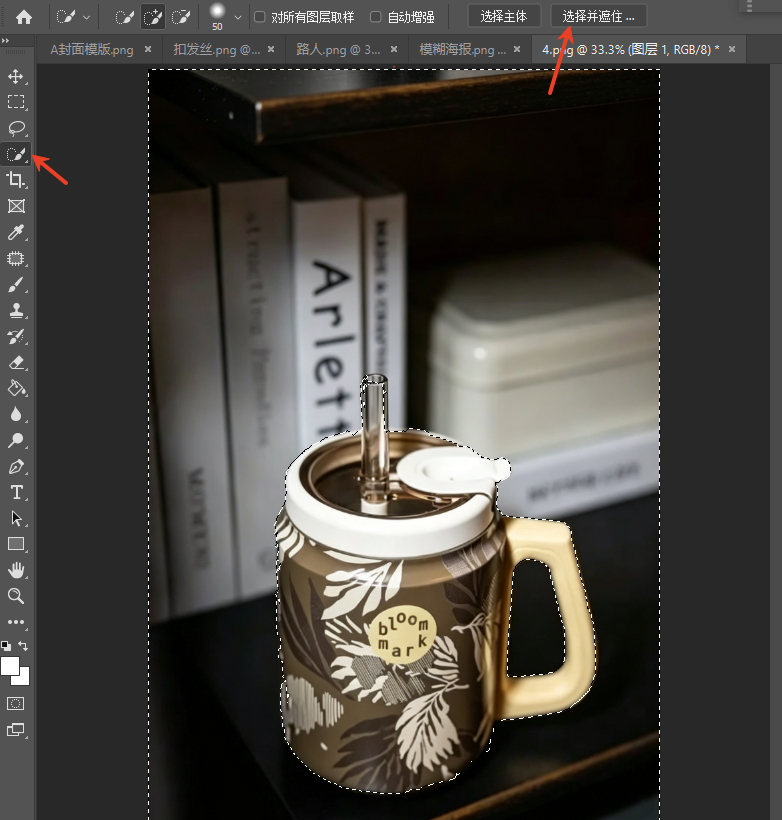The height and width of the screenshot is (820, 782).
Task: Expand the collapsed toolbar double arrows
Action: [5, 41]
